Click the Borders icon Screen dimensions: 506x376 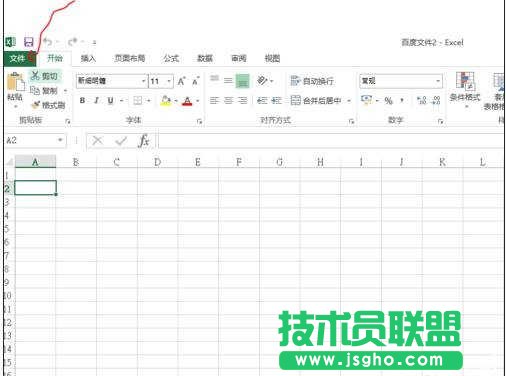click(x=137, y=100)
